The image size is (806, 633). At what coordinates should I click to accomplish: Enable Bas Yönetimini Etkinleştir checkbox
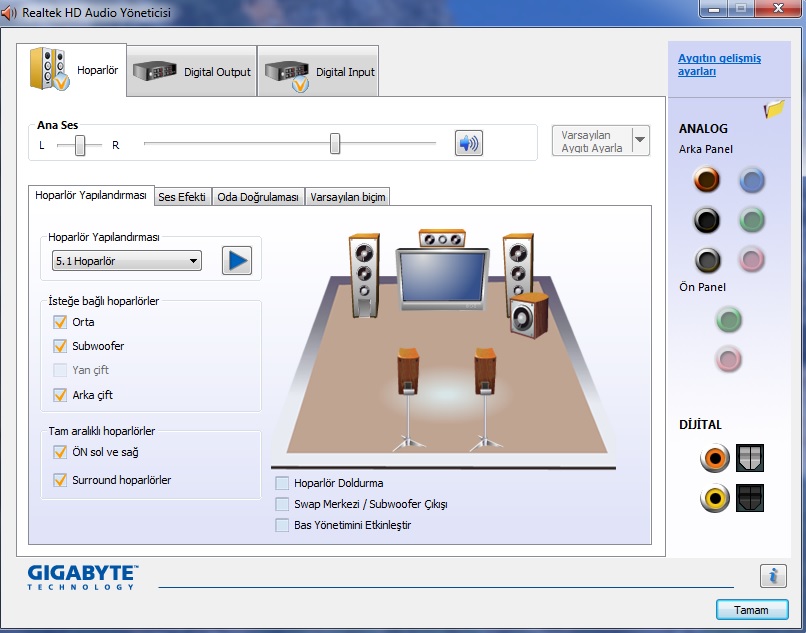pyautogui.click(x=282, y=525)
